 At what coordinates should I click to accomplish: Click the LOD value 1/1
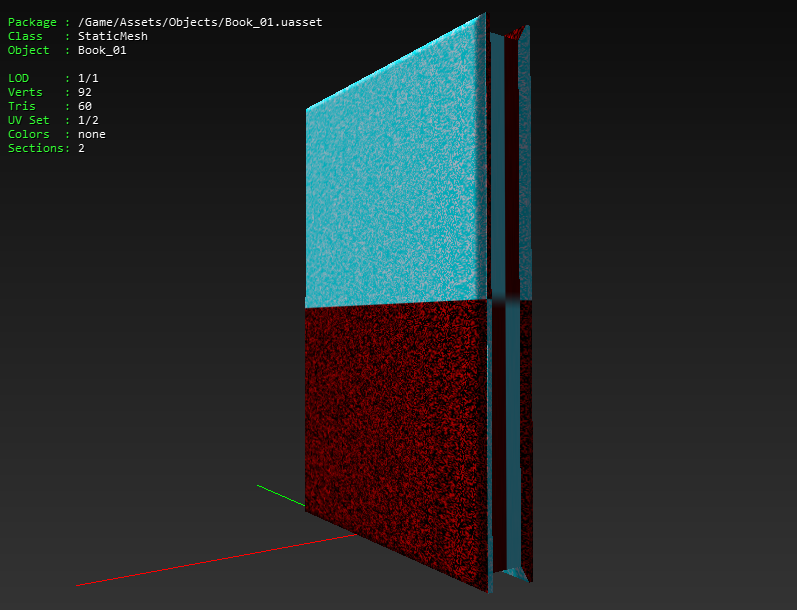click(88, 78)
